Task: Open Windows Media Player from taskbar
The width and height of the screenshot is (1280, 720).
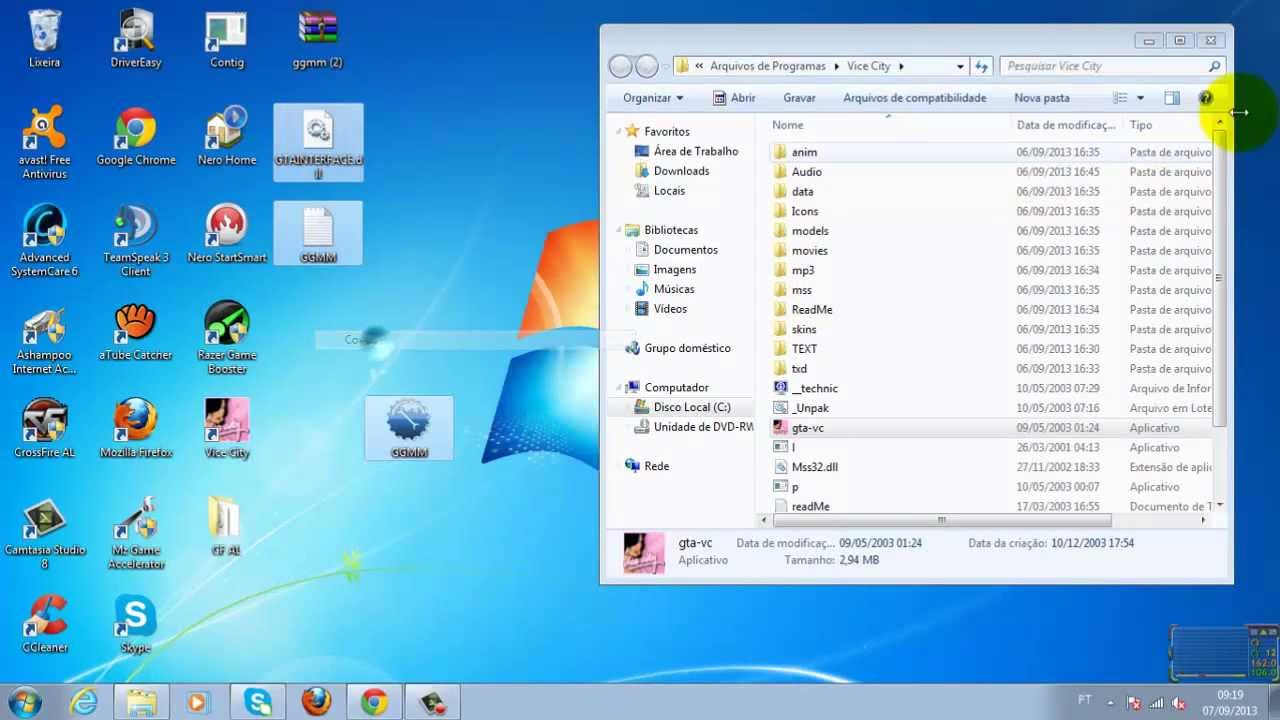Action: (x=198, y=702)
